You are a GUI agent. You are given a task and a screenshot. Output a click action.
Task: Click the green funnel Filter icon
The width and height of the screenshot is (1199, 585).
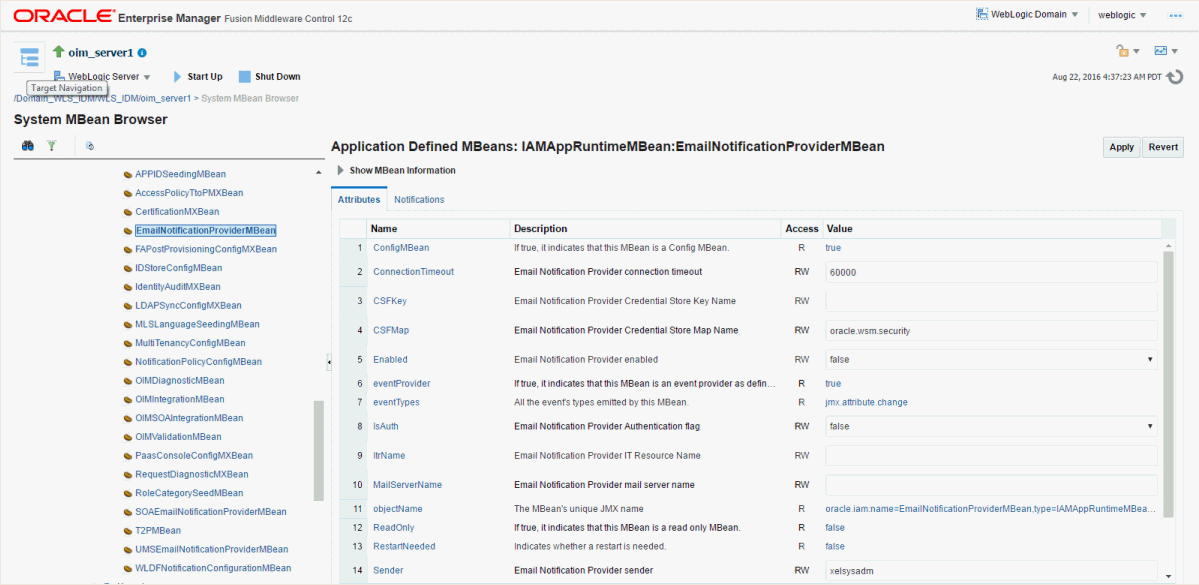52,146
